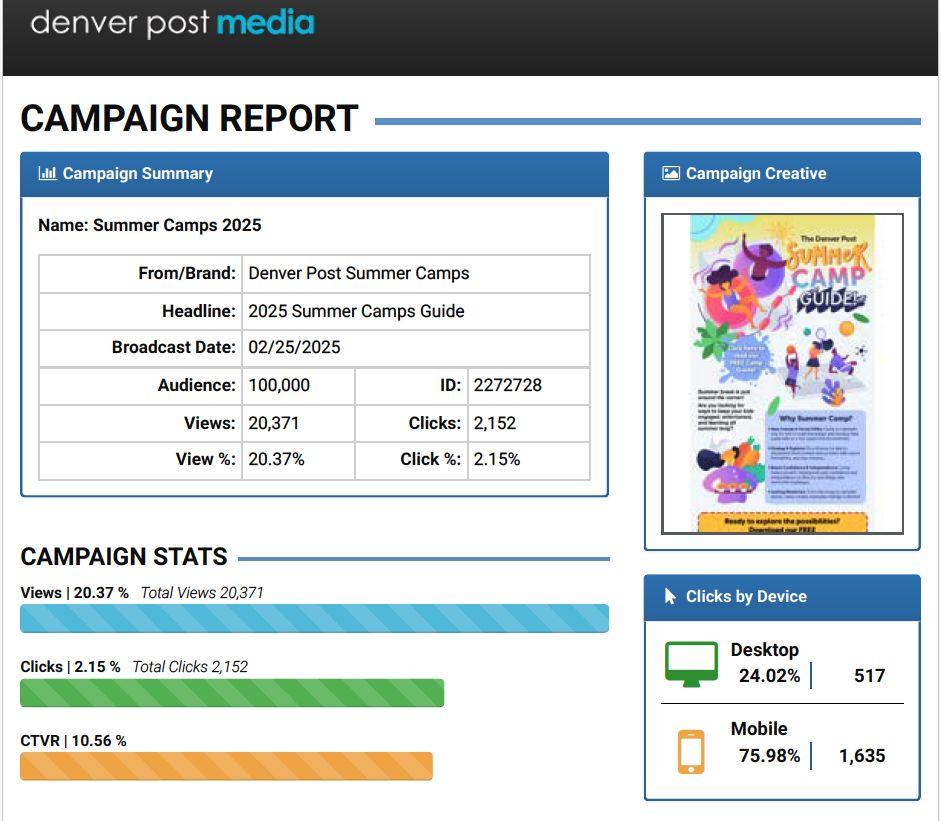The image size is (941, 821).
Task: Click the bar chart icon beside Campaign Summary
Action: coord(47,173)
